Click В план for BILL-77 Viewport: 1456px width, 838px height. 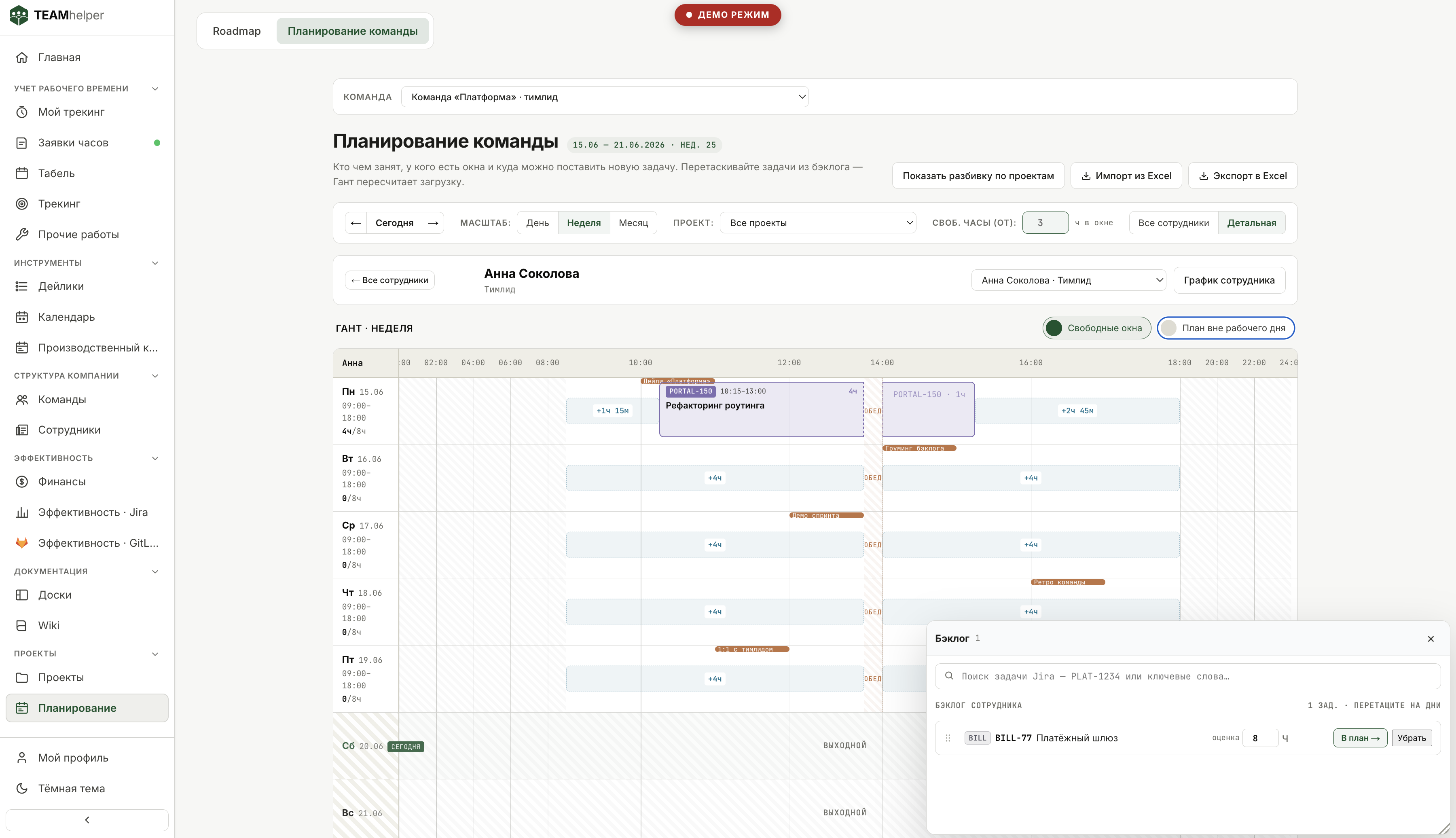1360,738
